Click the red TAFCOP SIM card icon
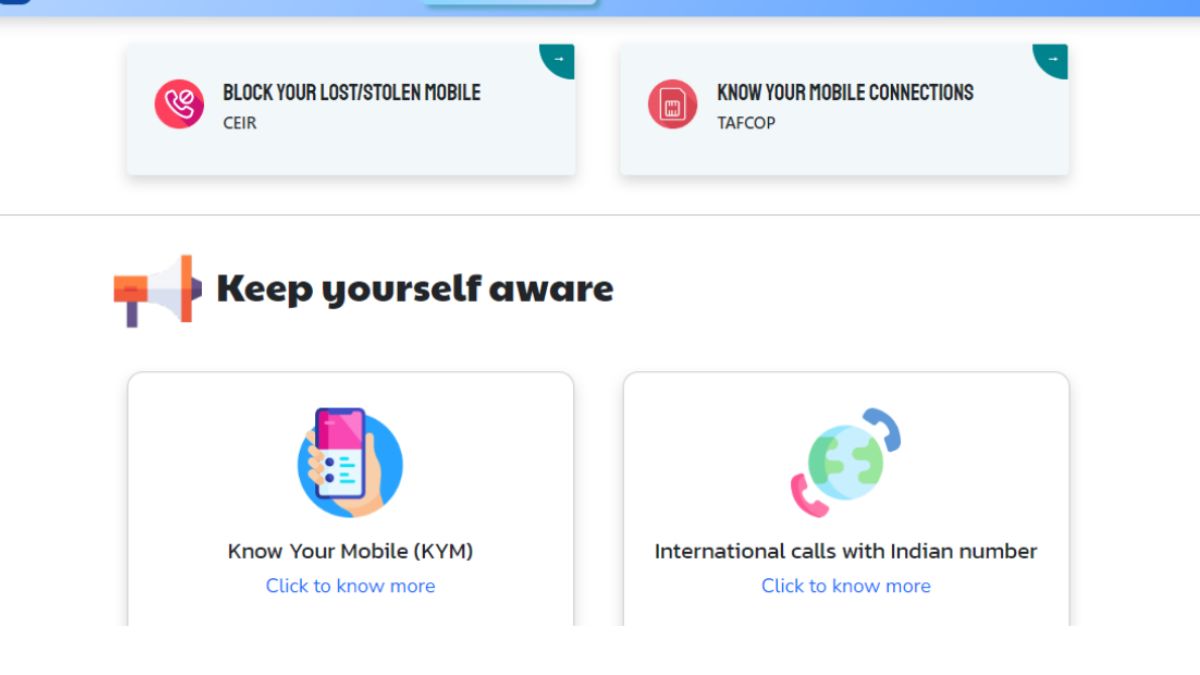This screenshot has height=675, width=1200. pos(672,105)
